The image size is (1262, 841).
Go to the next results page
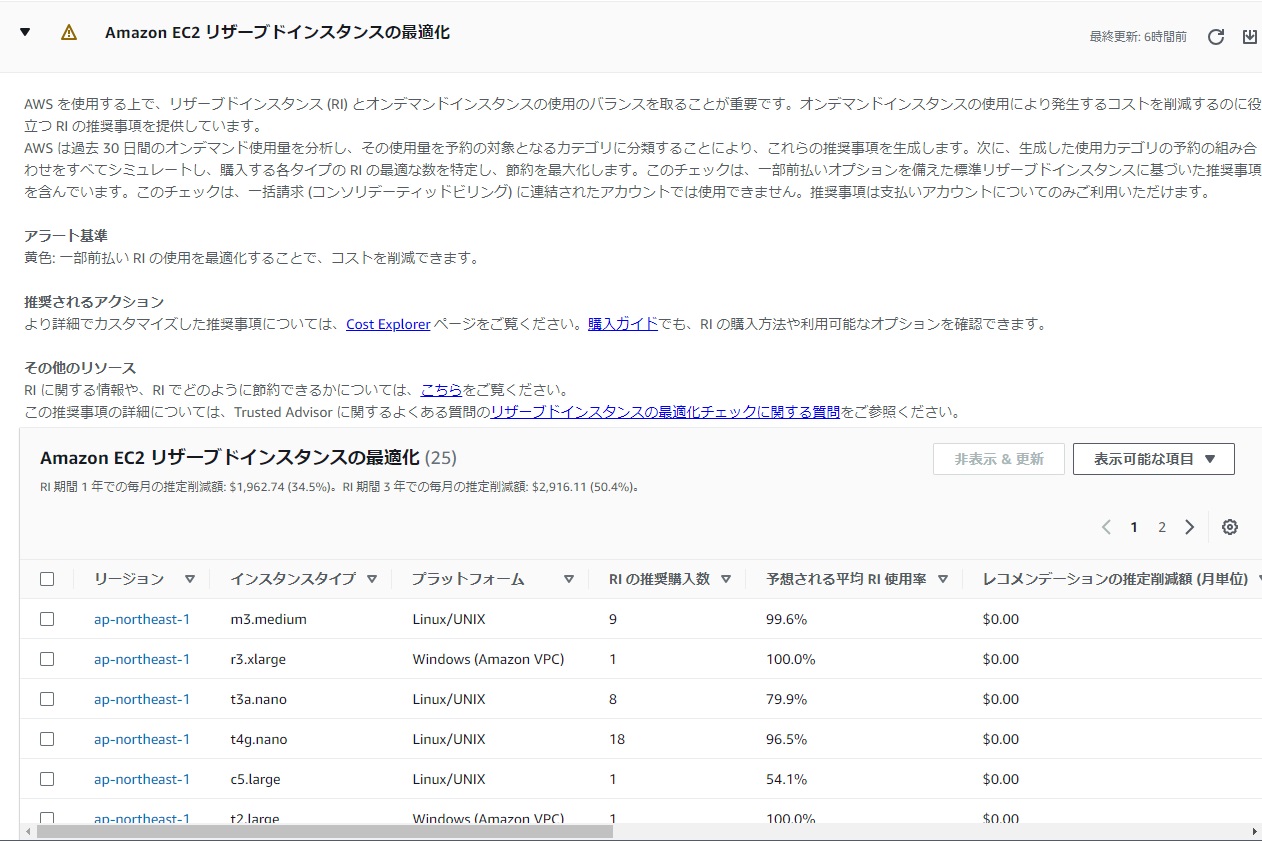click(x=1189, y=527)
